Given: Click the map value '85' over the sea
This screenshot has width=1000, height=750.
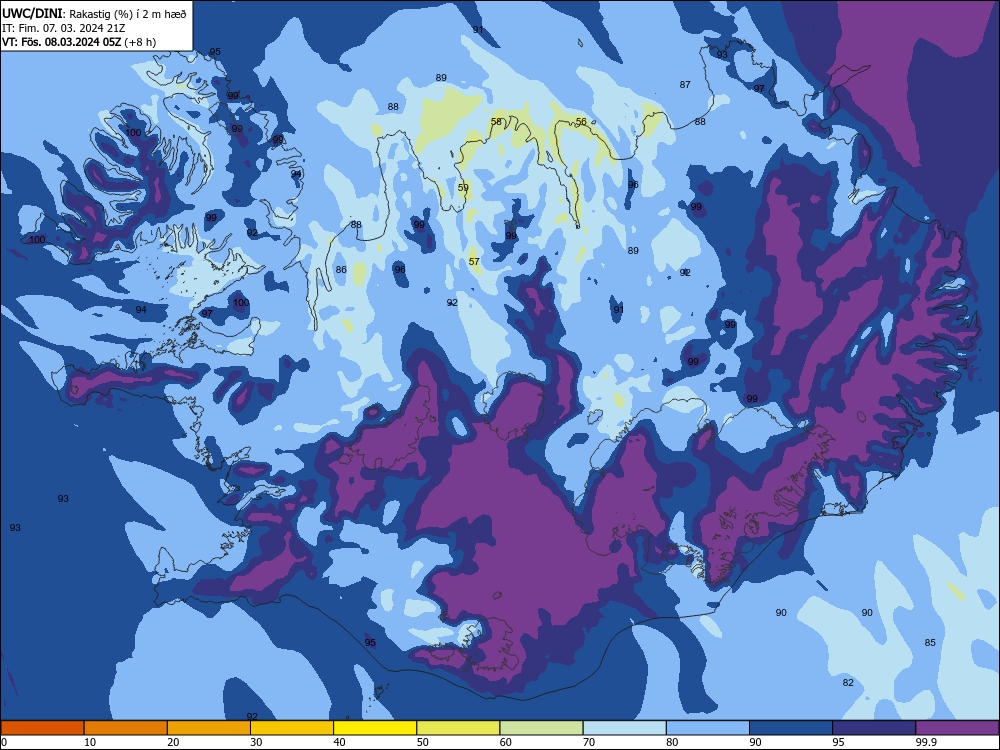Looking at the screenshot, I should click(930, 642).
